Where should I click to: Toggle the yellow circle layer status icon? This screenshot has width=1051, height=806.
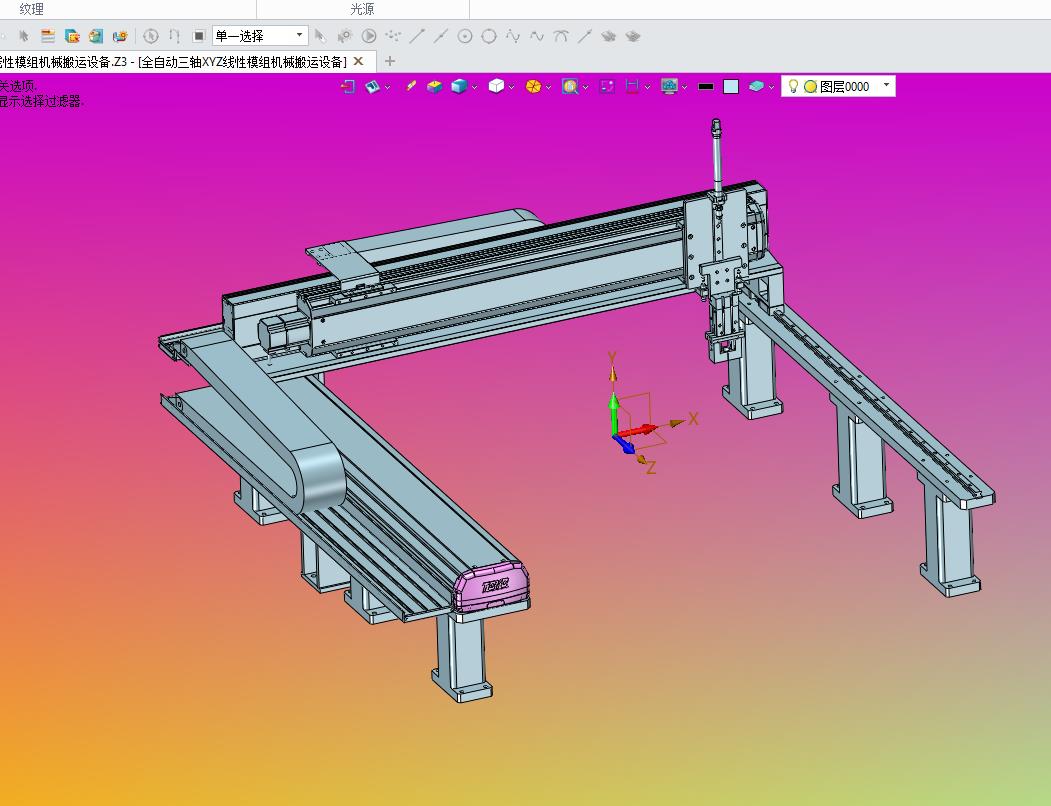click(810, 87)
